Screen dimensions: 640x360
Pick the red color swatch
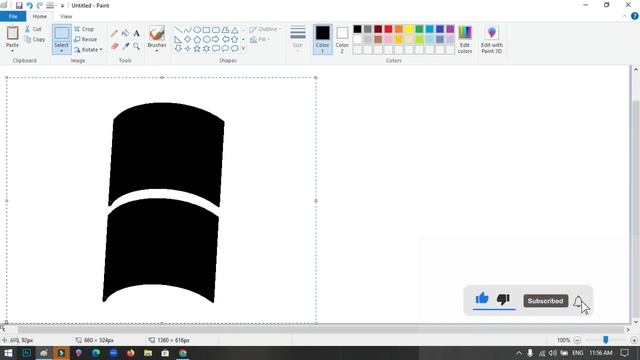click(388, 29)
